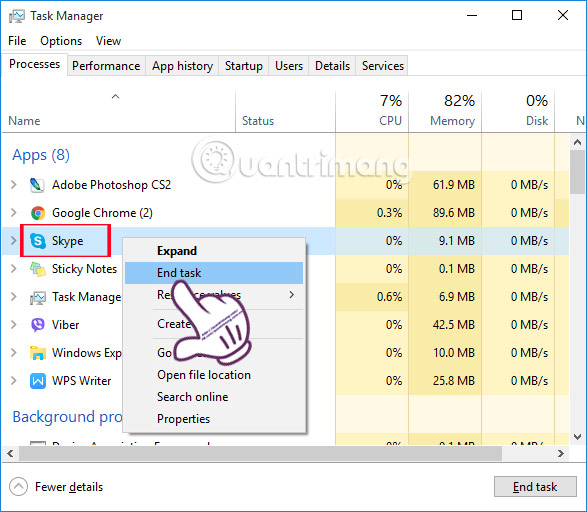
Task: Click the Task Manager row icon
Action: pos(37,297)
